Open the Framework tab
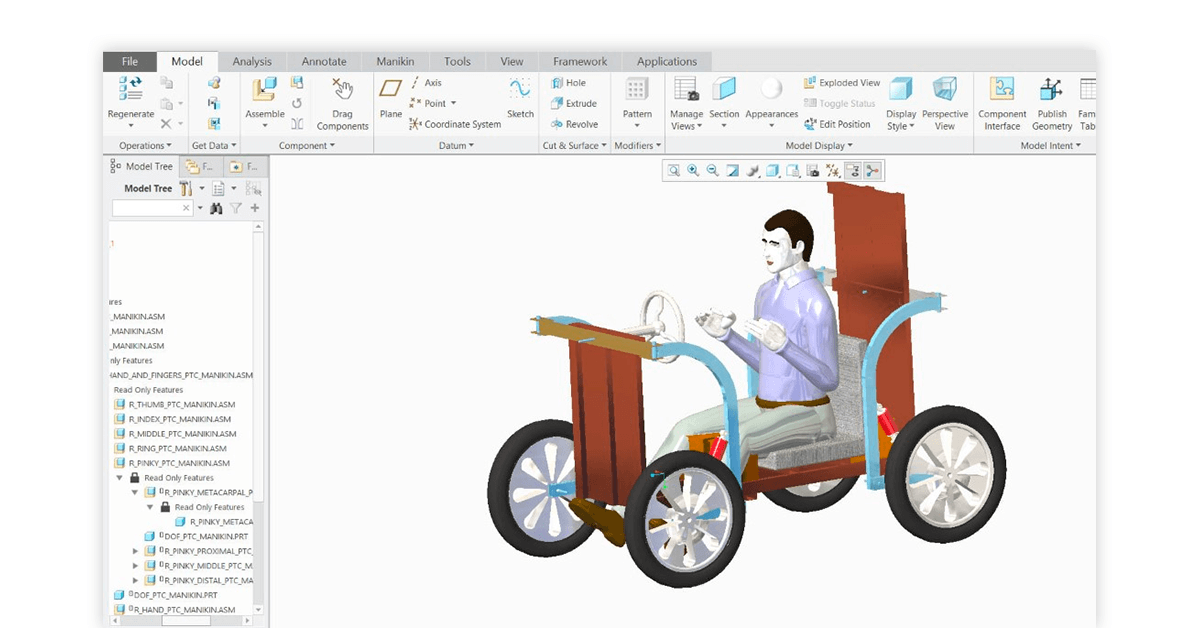The image size is (1200, 628). tap(580, 61)
